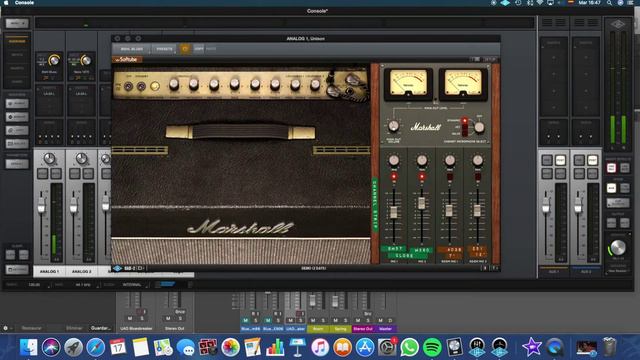Click the SETTINGS button in sidebar
The width and height of the screenshot is (640, 360).
pos(17,270)
